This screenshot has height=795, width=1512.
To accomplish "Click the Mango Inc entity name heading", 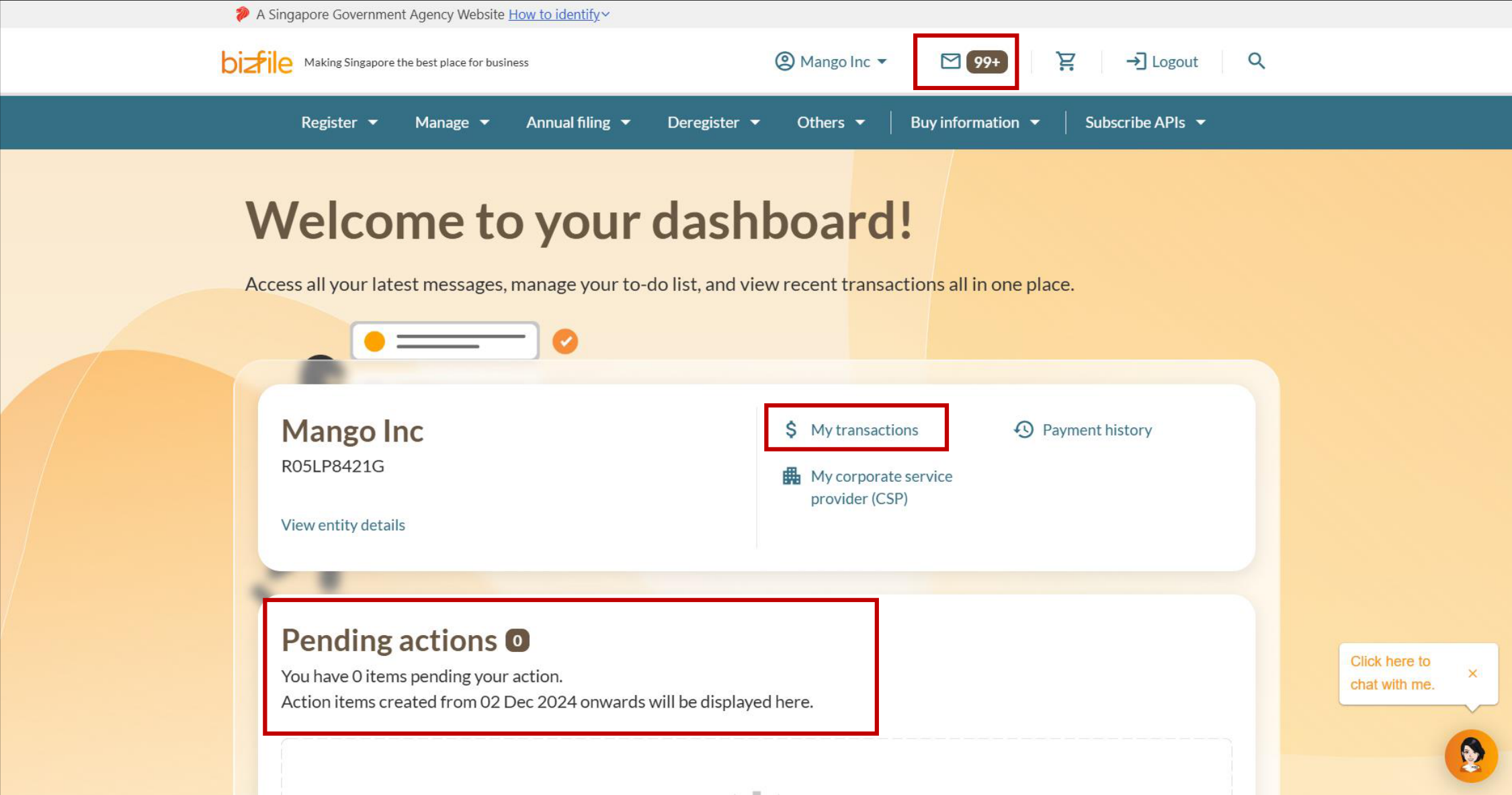I will tap(352, 431).
